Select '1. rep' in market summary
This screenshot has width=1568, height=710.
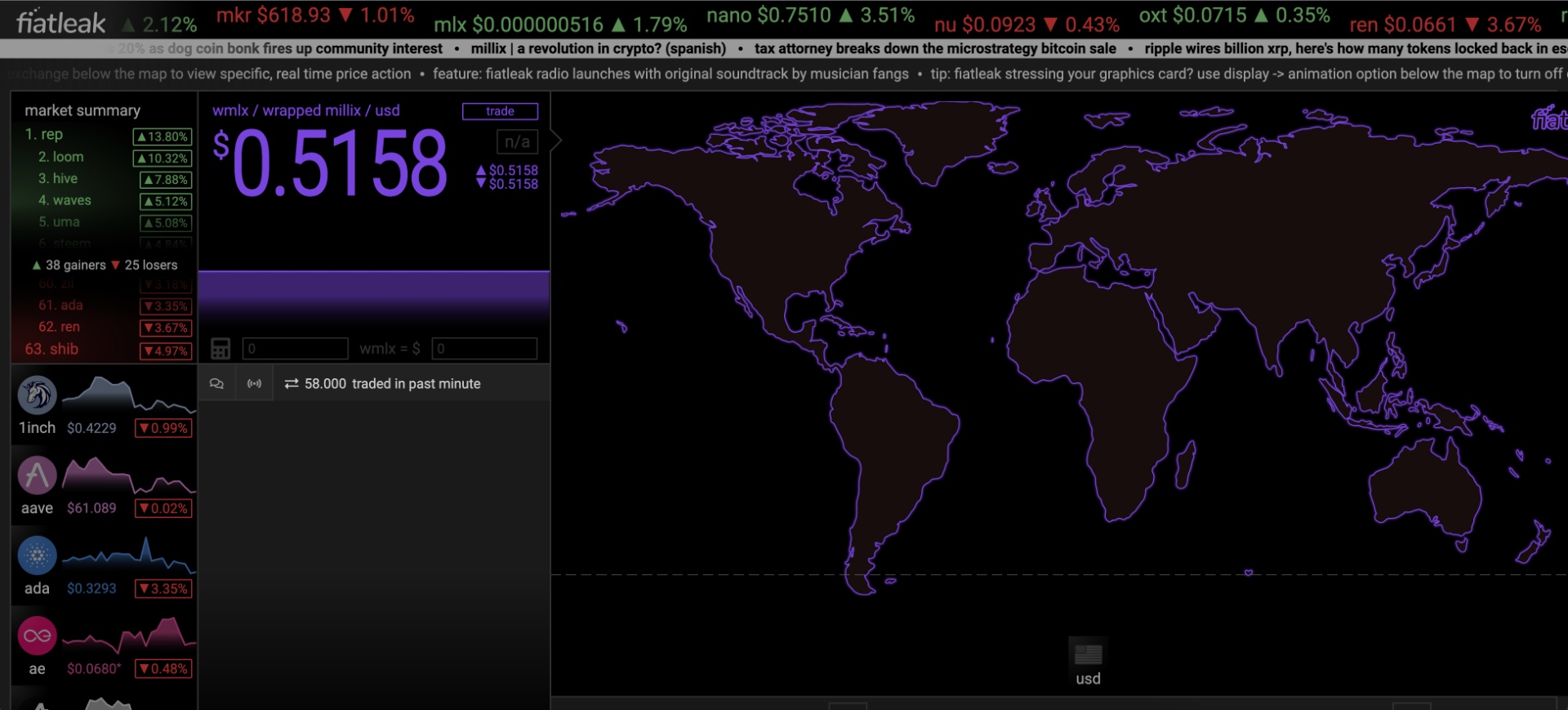pyautogui.click(x=43, y=134)
